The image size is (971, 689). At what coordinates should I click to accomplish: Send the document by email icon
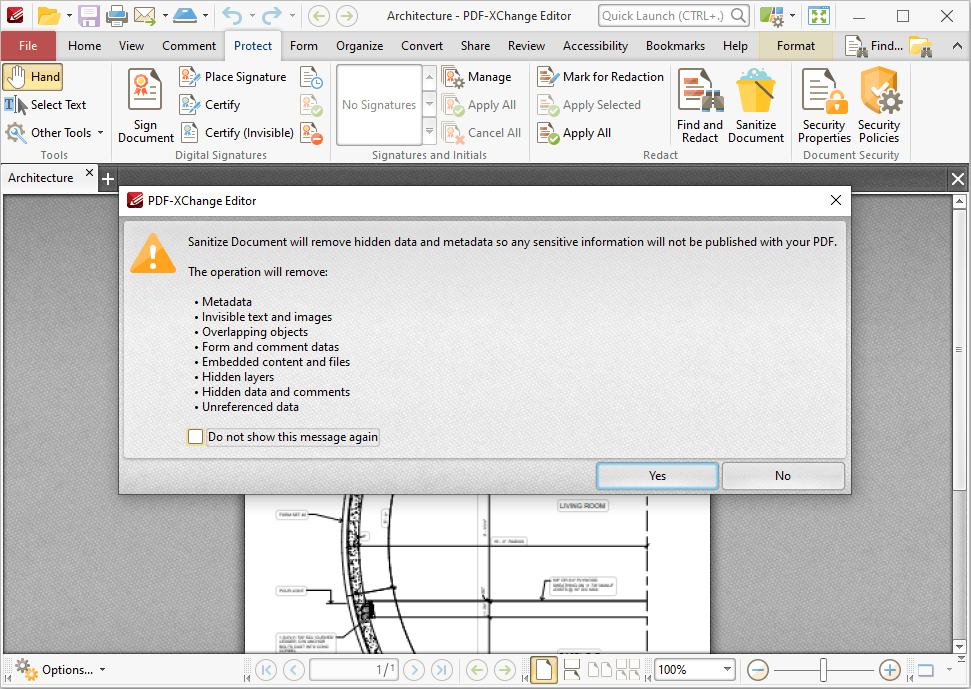coord(145,15)
